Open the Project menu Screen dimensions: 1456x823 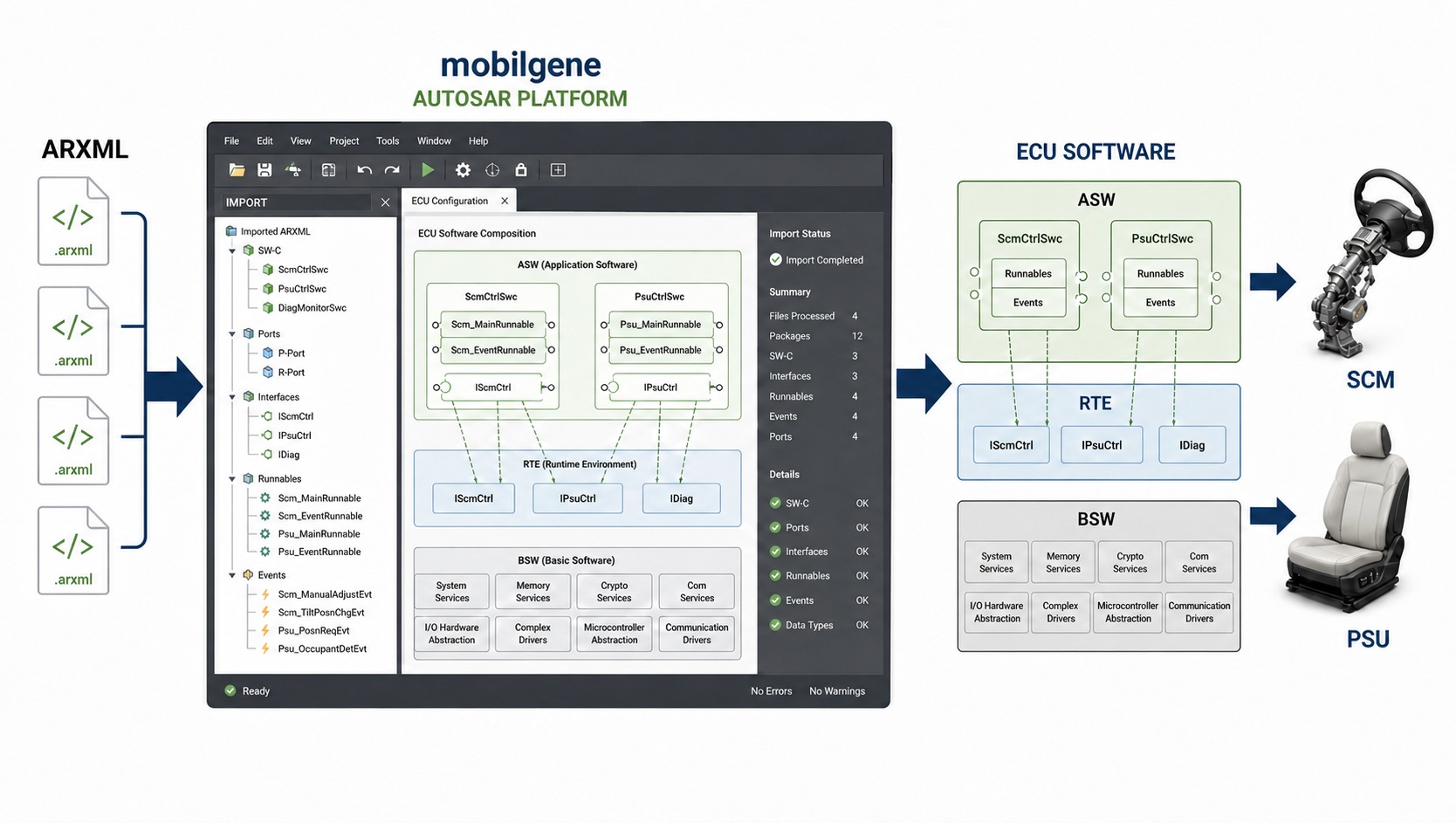(344, 141)
